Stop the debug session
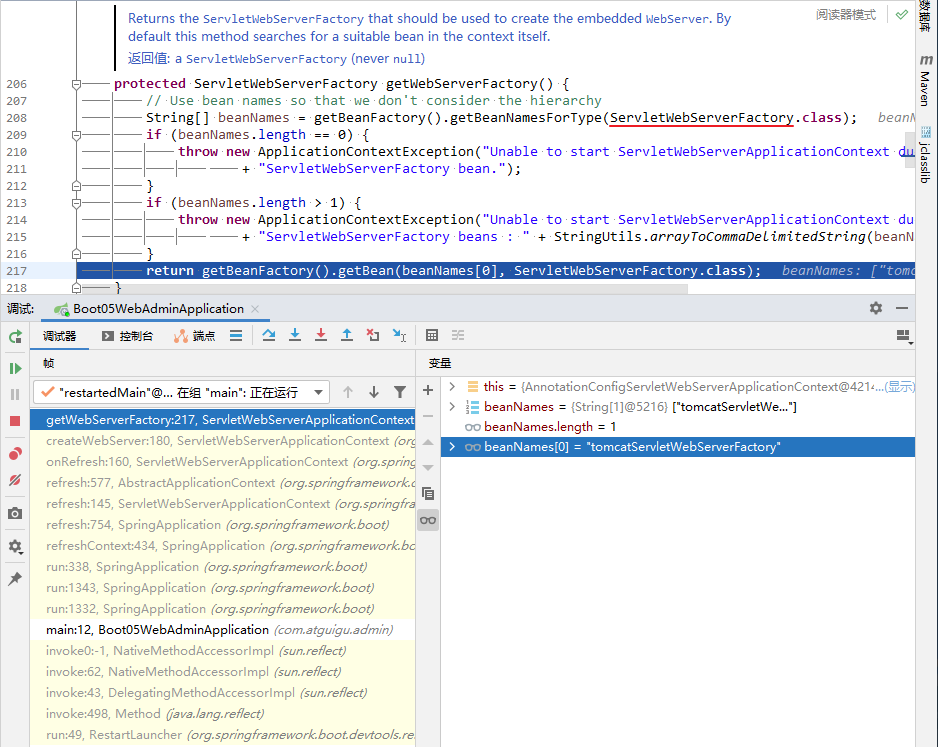938x747 pixels. click(x=16, y=421)
